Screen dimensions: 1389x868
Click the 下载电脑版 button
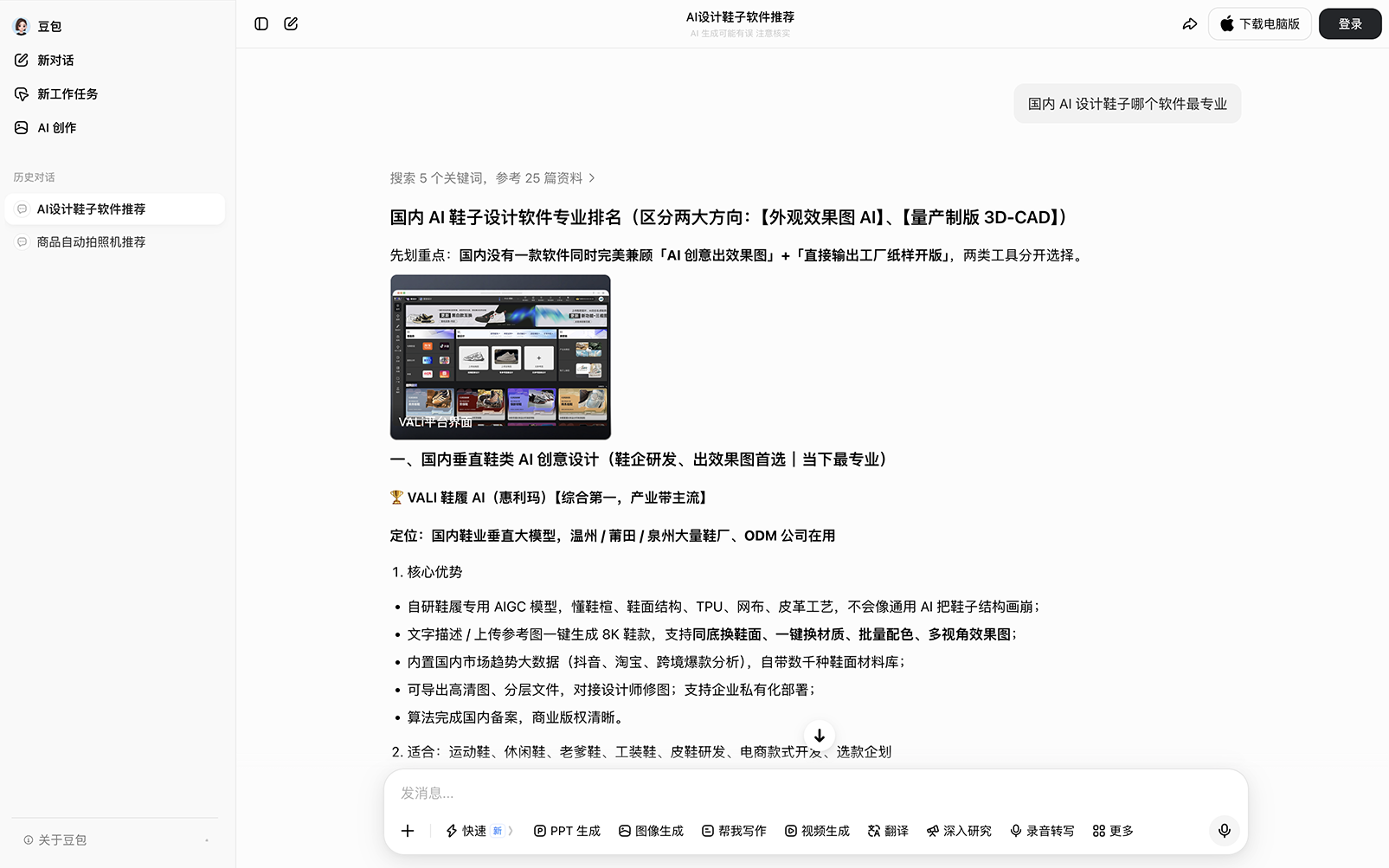[x=1260, y=24]
